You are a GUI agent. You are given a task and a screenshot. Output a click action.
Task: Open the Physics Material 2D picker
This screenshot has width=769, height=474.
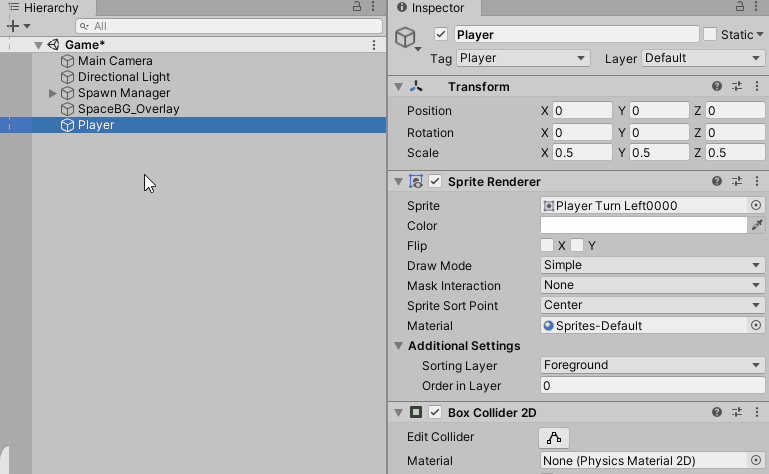[756, 460]
